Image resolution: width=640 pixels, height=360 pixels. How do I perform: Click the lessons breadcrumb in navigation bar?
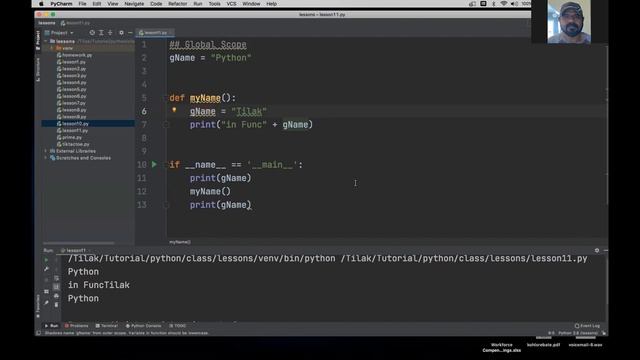click(47, 23)
